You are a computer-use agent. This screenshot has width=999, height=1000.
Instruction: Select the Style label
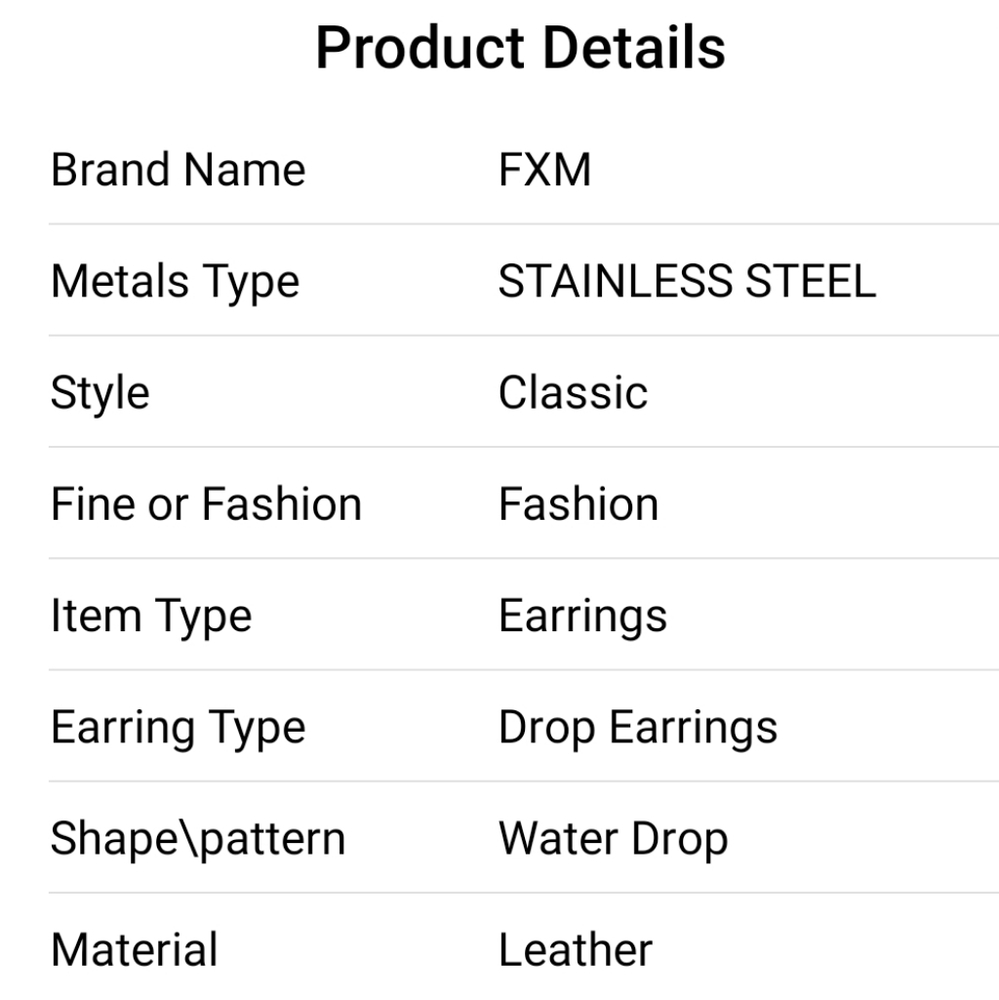100,393
